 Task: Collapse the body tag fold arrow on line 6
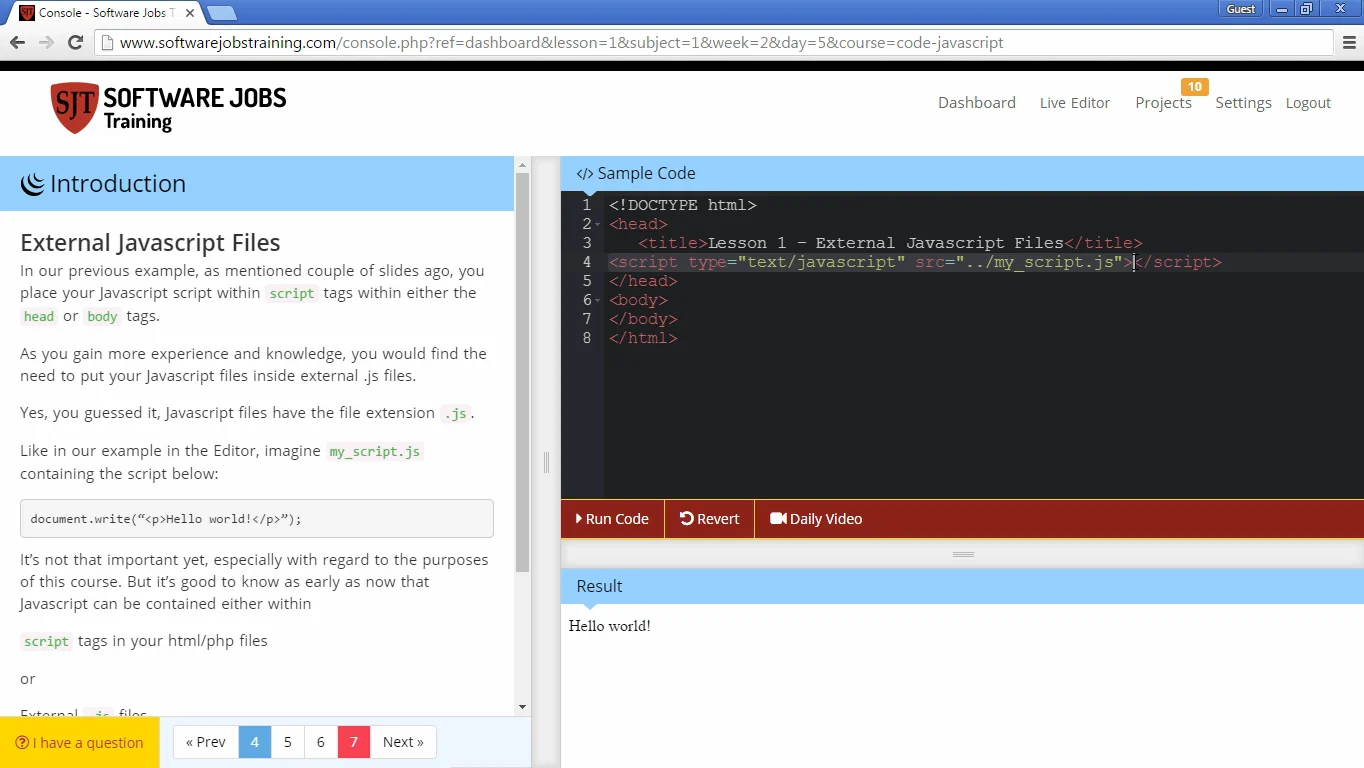(x=598, y=300)
